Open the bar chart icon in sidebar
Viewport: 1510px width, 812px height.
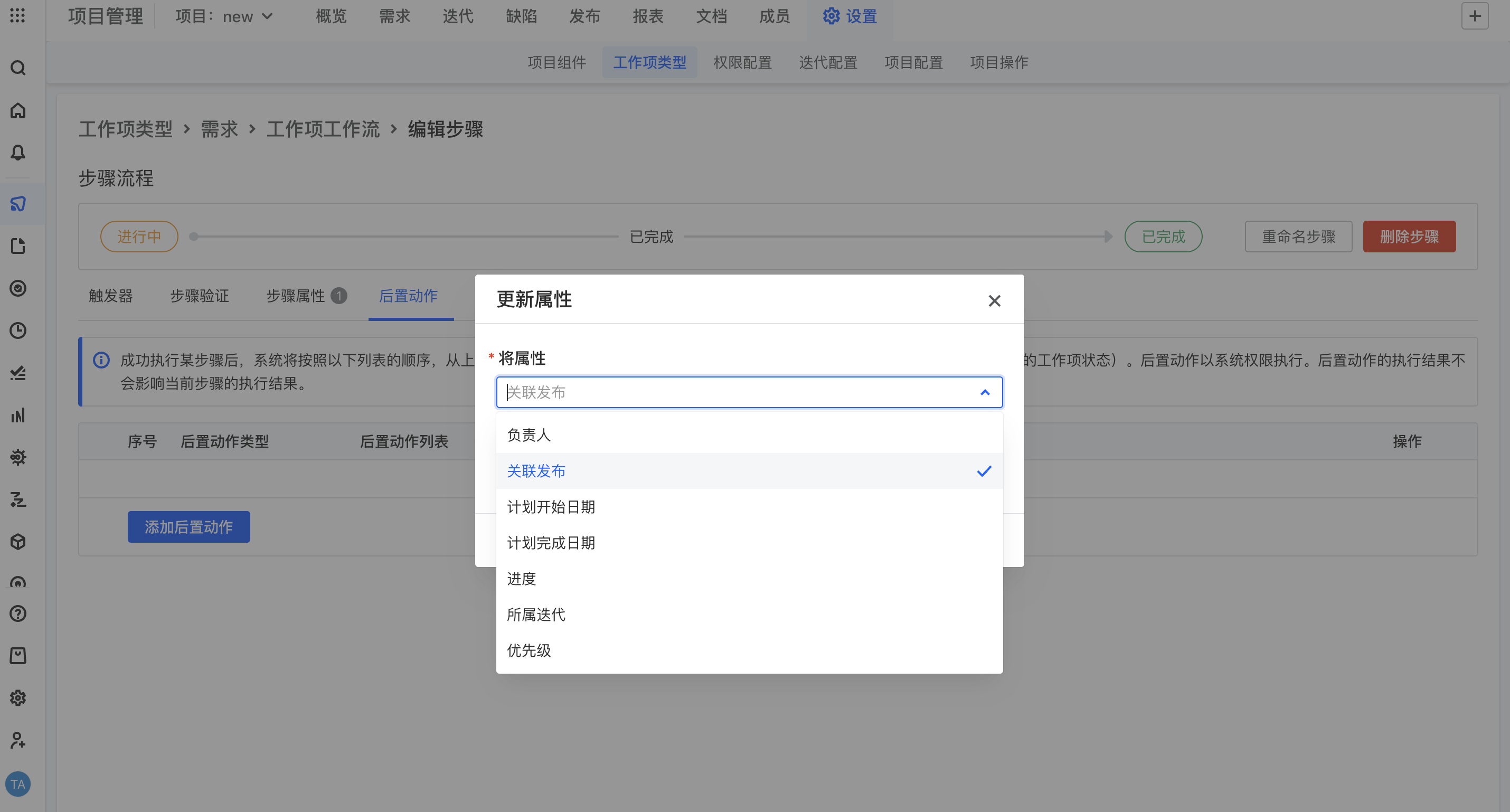(18, 415)
